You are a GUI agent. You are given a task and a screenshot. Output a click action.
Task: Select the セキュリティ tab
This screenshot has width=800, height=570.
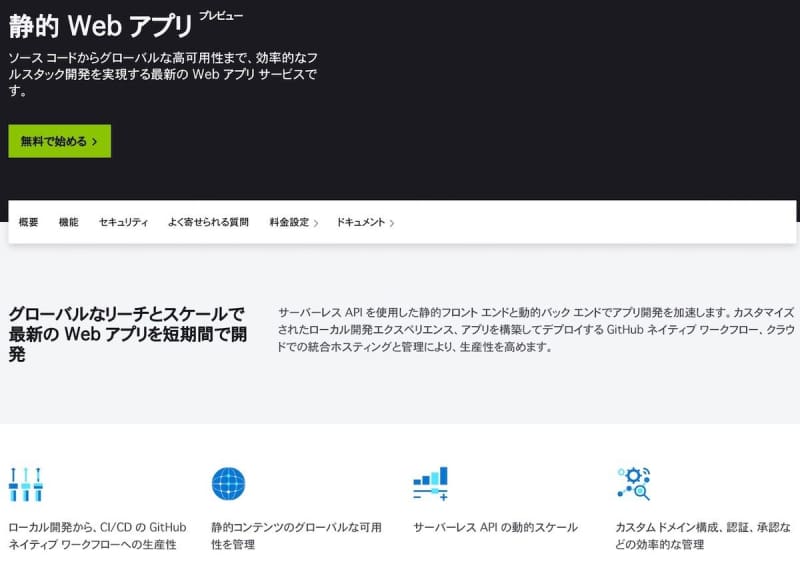[x=123, y=222]
